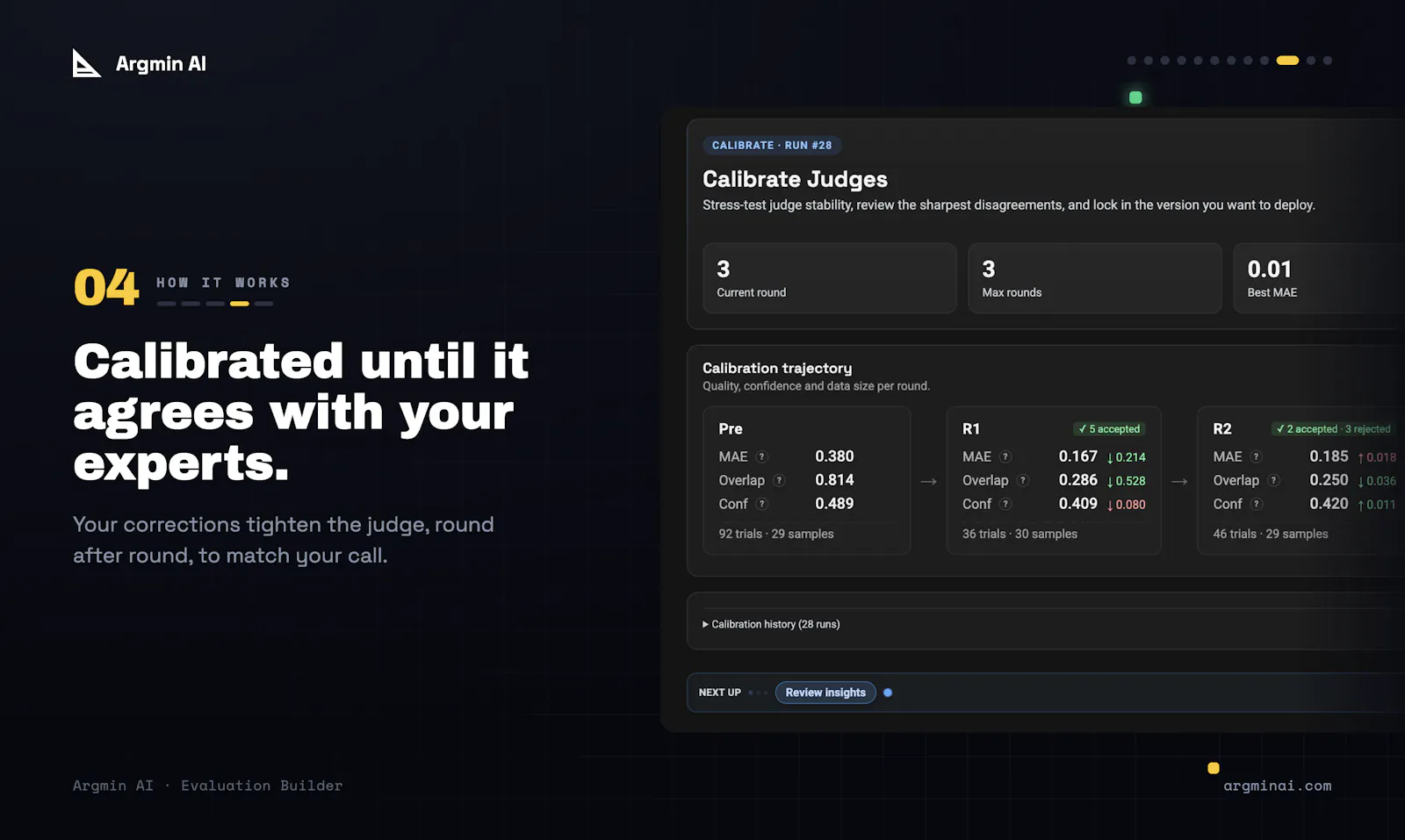Open the Conf help icon in Pre card
1405x840 pixels.
(x=762, y=504)
